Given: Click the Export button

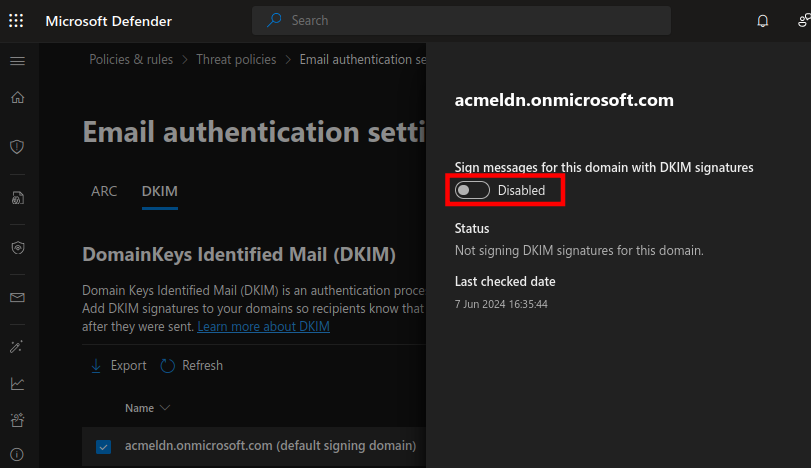Looking at the screenshot, I should [119, 366].
